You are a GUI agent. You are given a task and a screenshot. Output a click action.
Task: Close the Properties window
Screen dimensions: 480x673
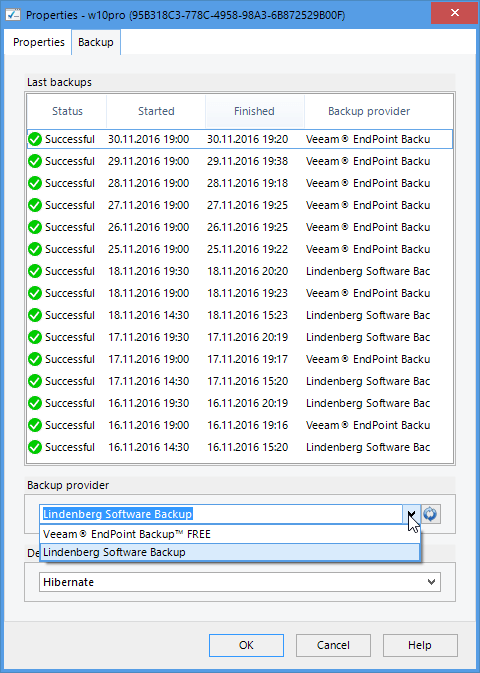pos(455,12)
